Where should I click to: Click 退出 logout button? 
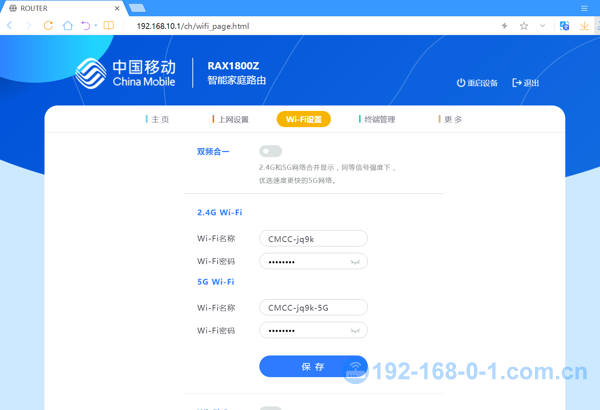[x=525, y=83]
